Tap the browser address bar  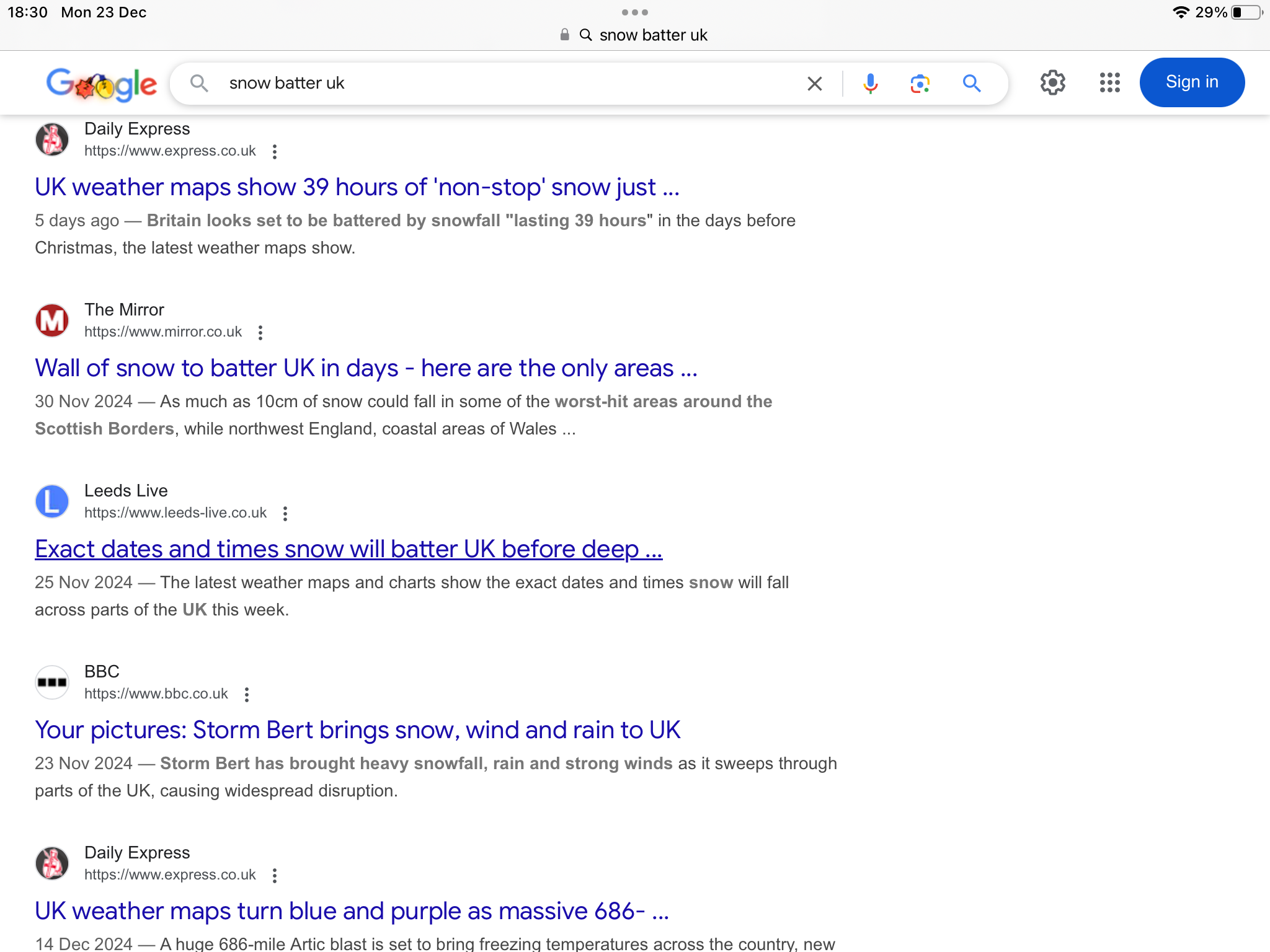tap(634, 35)
